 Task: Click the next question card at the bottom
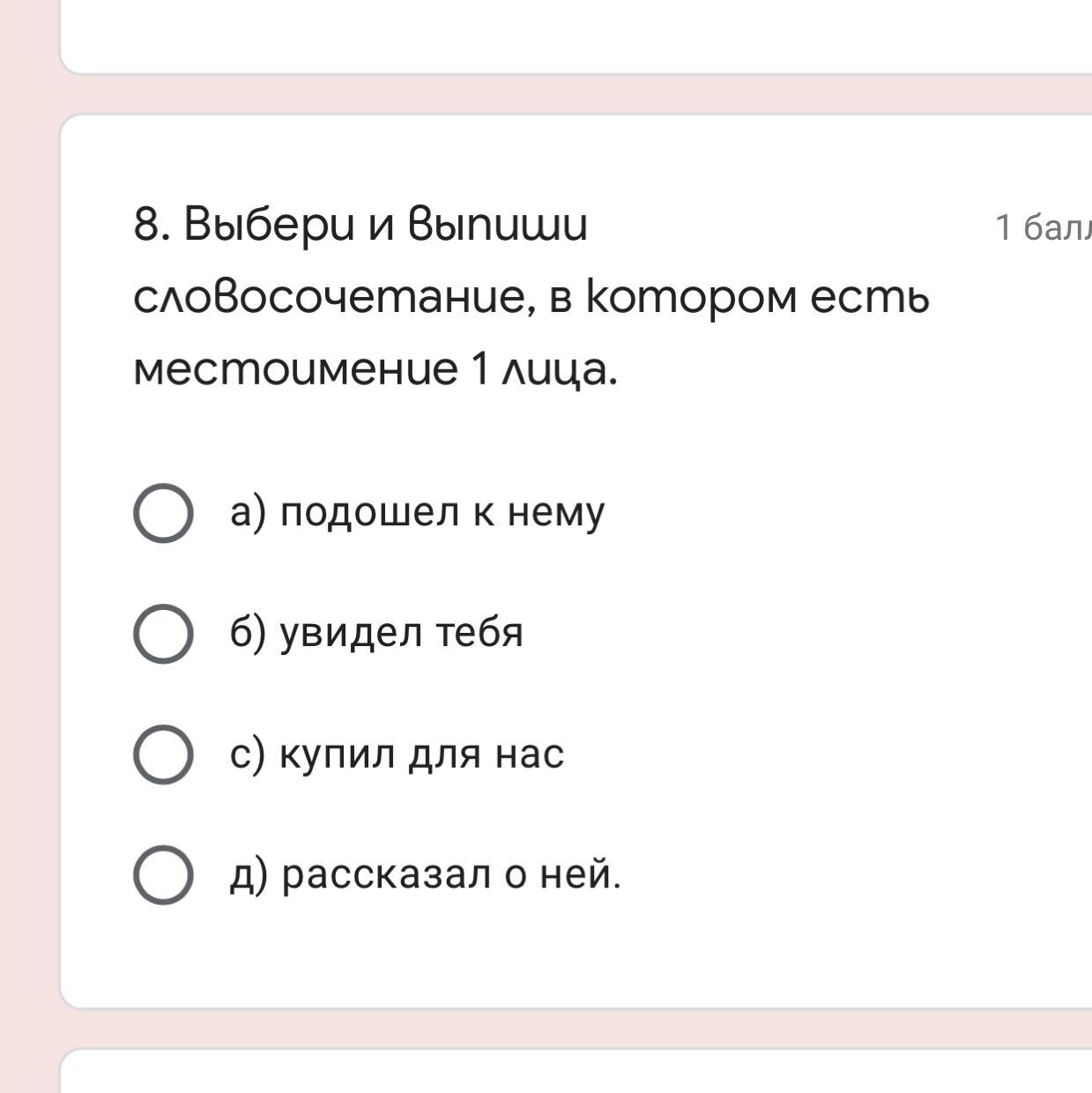coord(573,1074)
